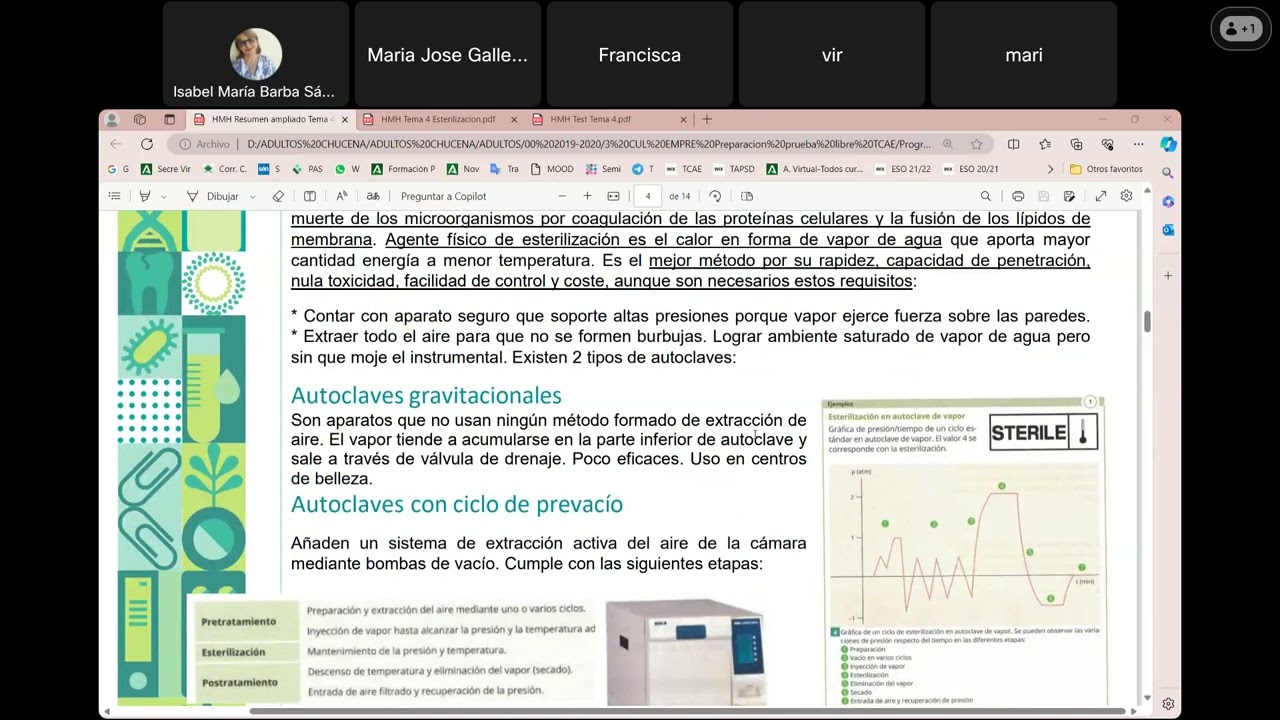
Task: Open the MOOD bookmark
Action: 552,169
